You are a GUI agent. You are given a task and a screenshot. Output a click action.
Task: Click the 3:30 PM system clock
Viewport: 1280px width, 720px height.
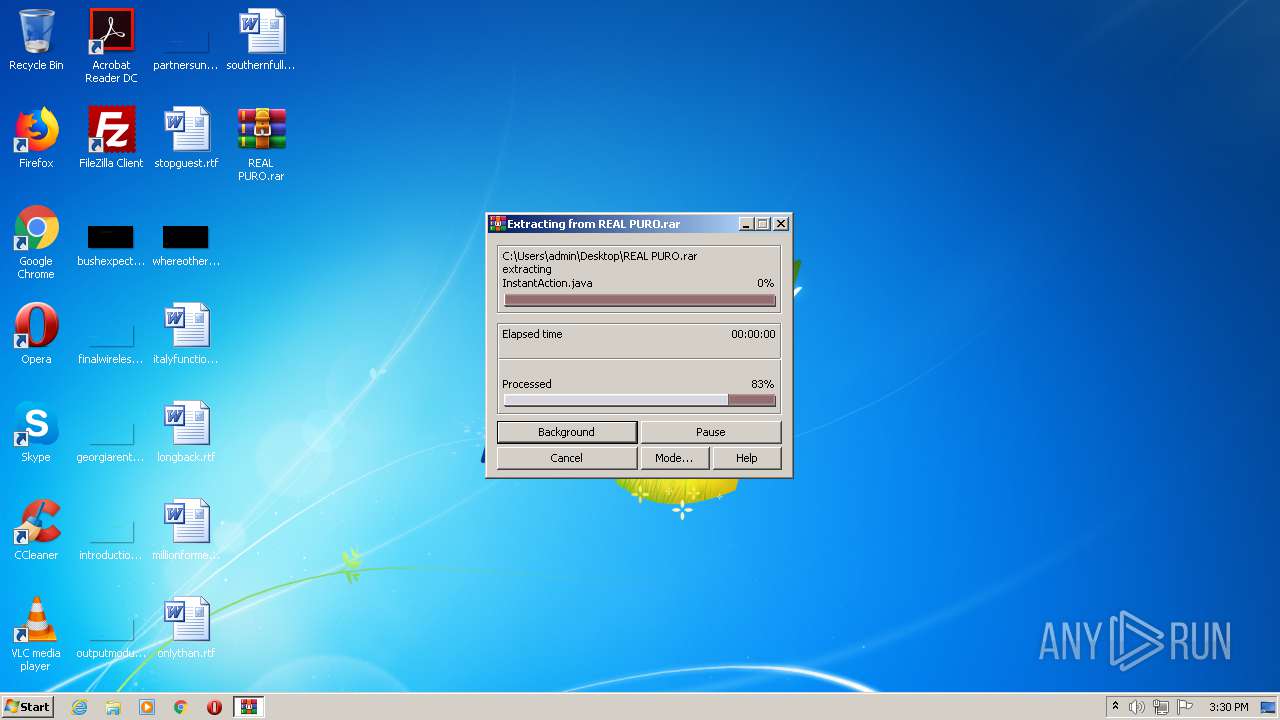(1228, 707)
